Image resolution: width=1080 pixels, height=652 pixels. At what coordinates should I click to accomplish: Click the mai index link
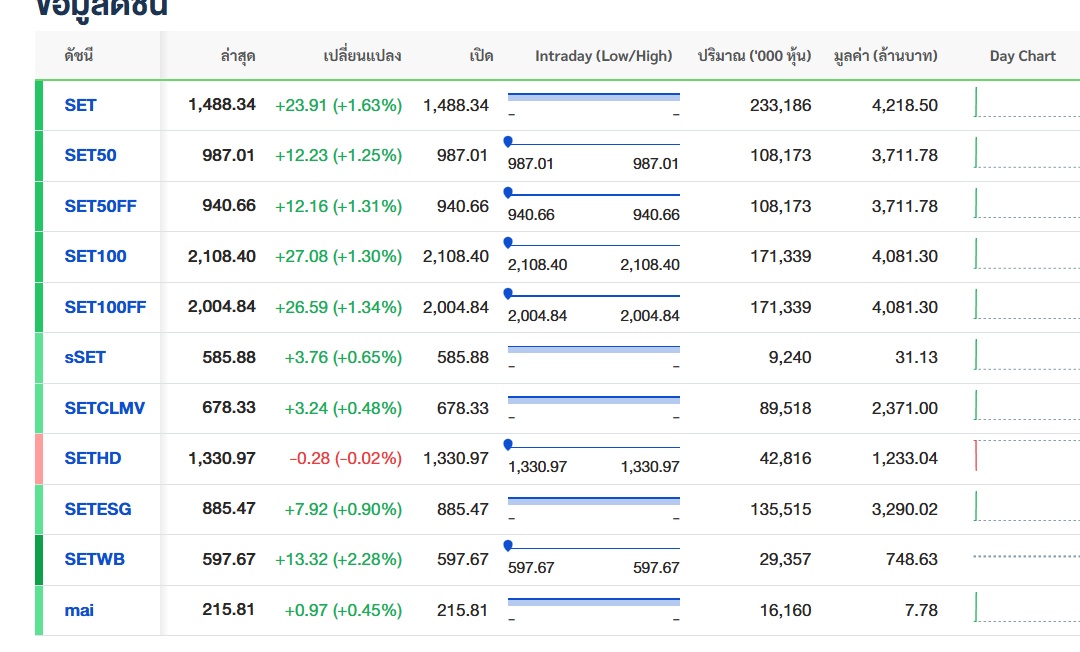[79, 610]
